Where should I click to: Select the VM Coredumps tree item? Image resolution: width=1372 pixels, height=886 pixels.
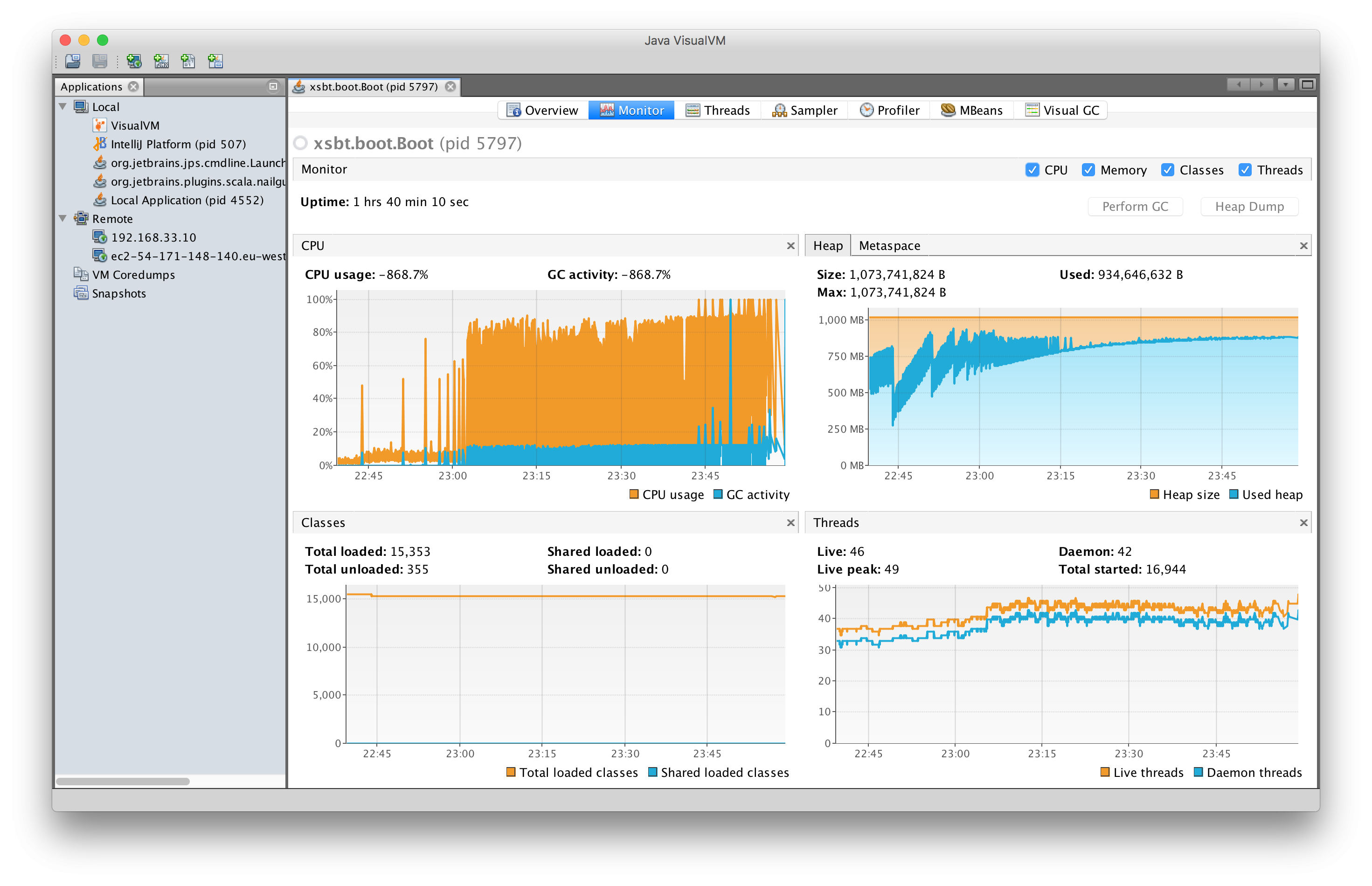coord(133,275)
